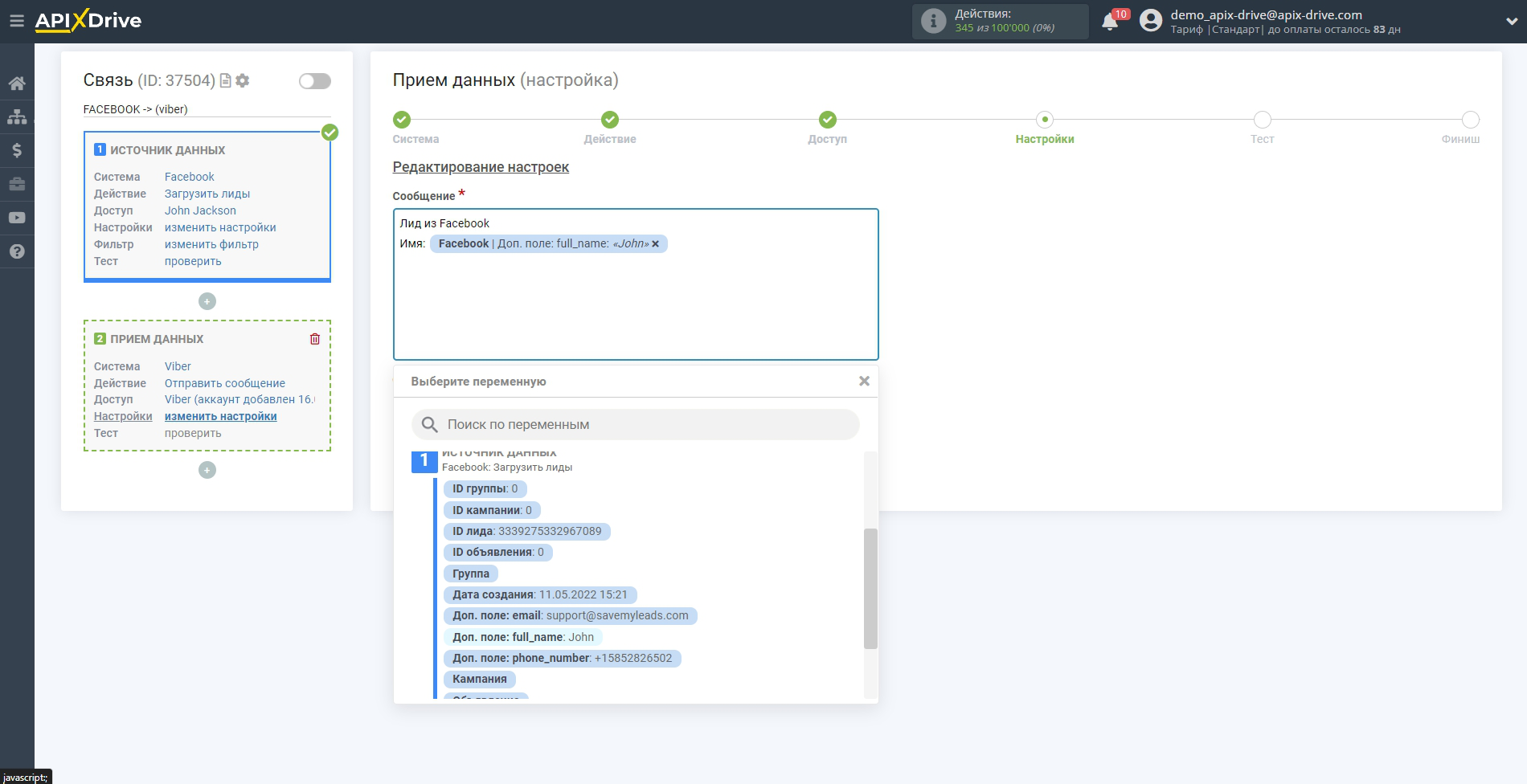Open the connections sitemap sidebar icon

[17, 116]
